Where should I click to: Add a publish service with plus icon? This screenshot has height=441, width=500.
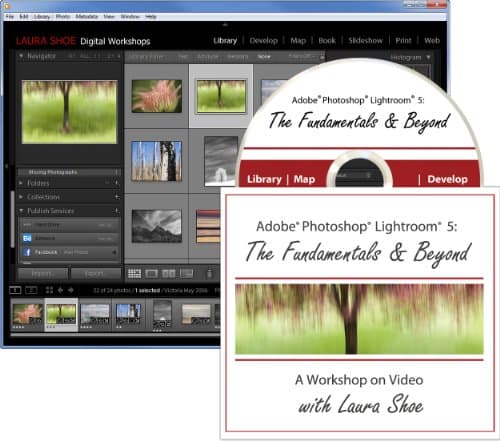[x=116, y=211]
